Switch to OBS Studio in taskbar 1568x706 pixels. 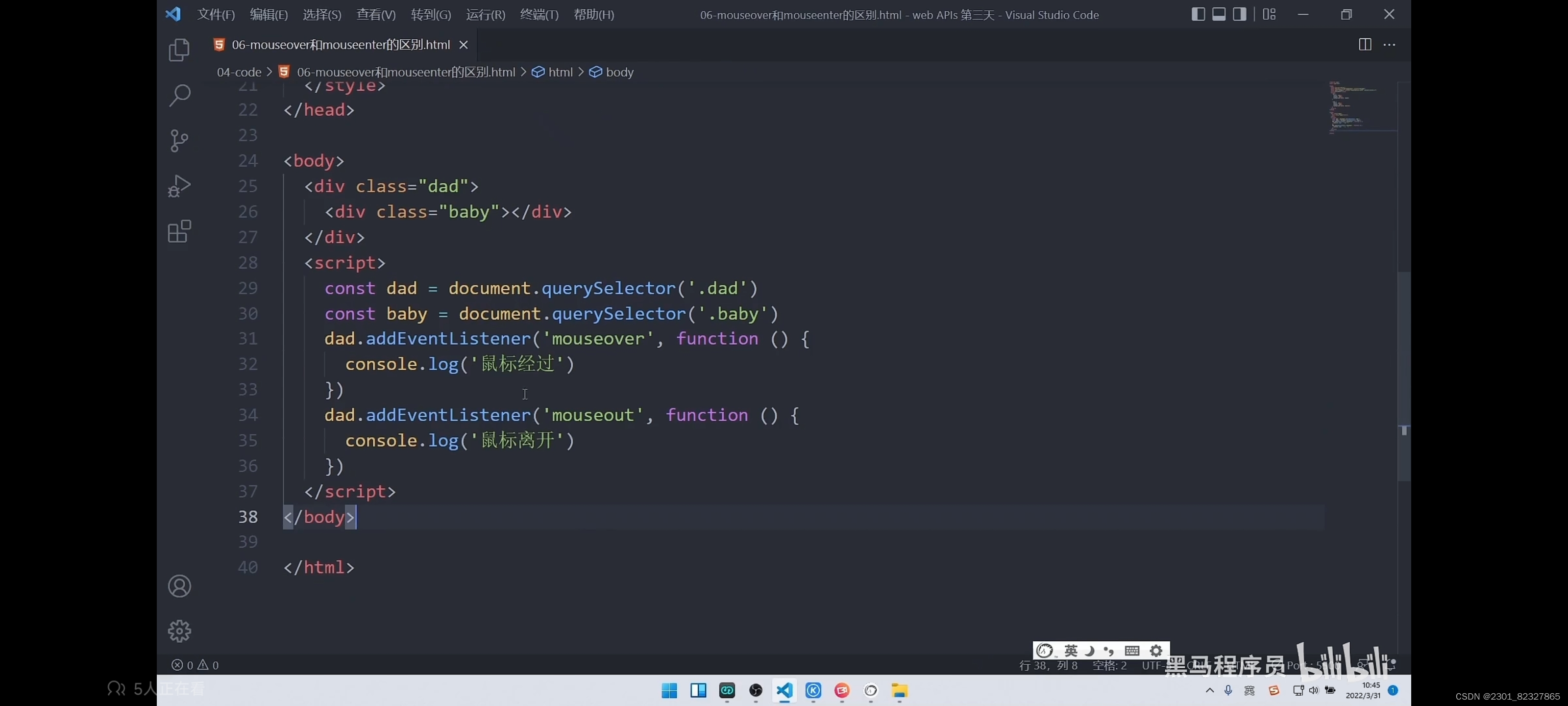756,690
